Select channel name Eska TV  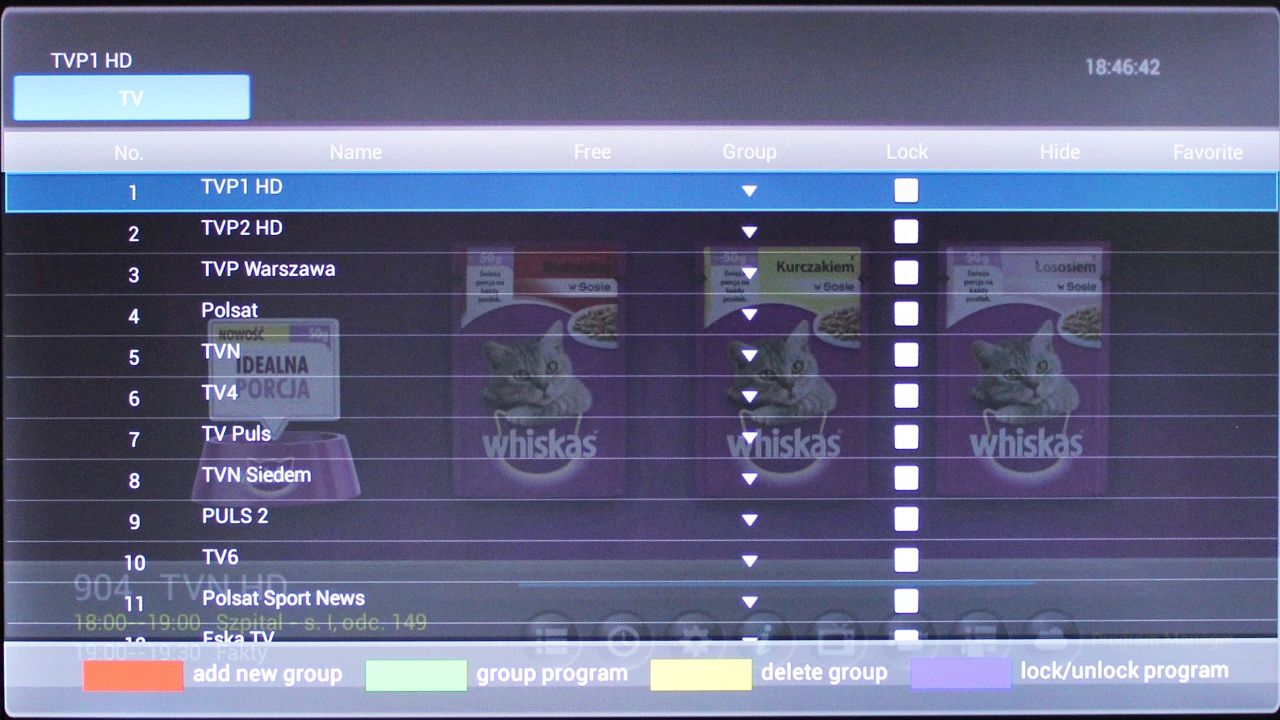(238, 636)
